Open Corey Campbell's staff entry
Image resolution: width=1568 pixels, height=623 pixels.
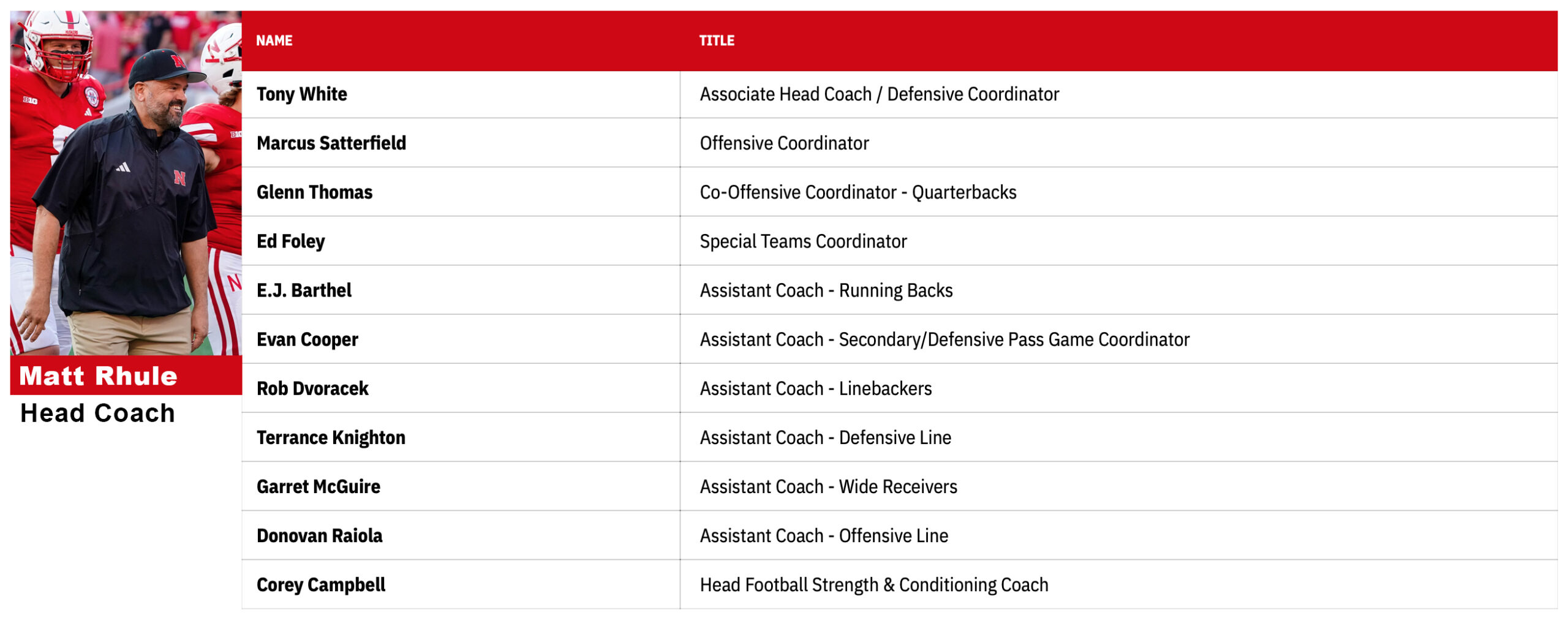click(x=321, y=584)
